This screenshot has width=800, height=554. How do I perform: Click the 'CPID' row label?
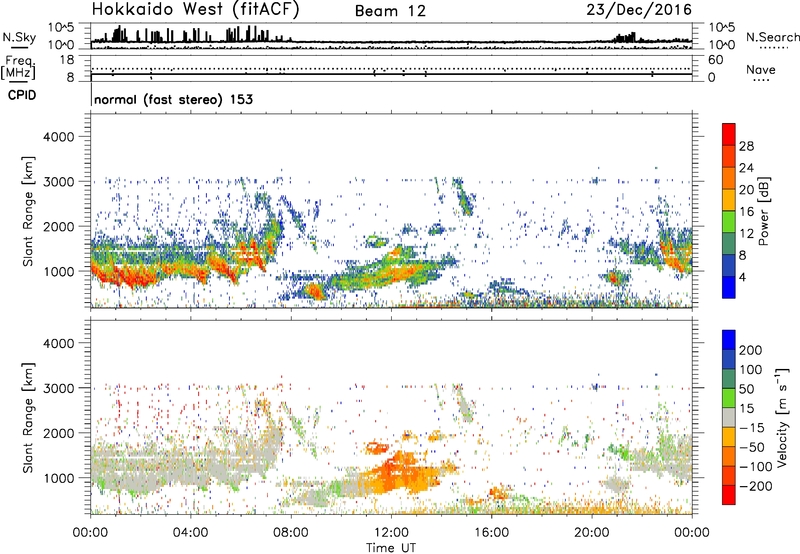pyautogui.click(x=22, y=95)
